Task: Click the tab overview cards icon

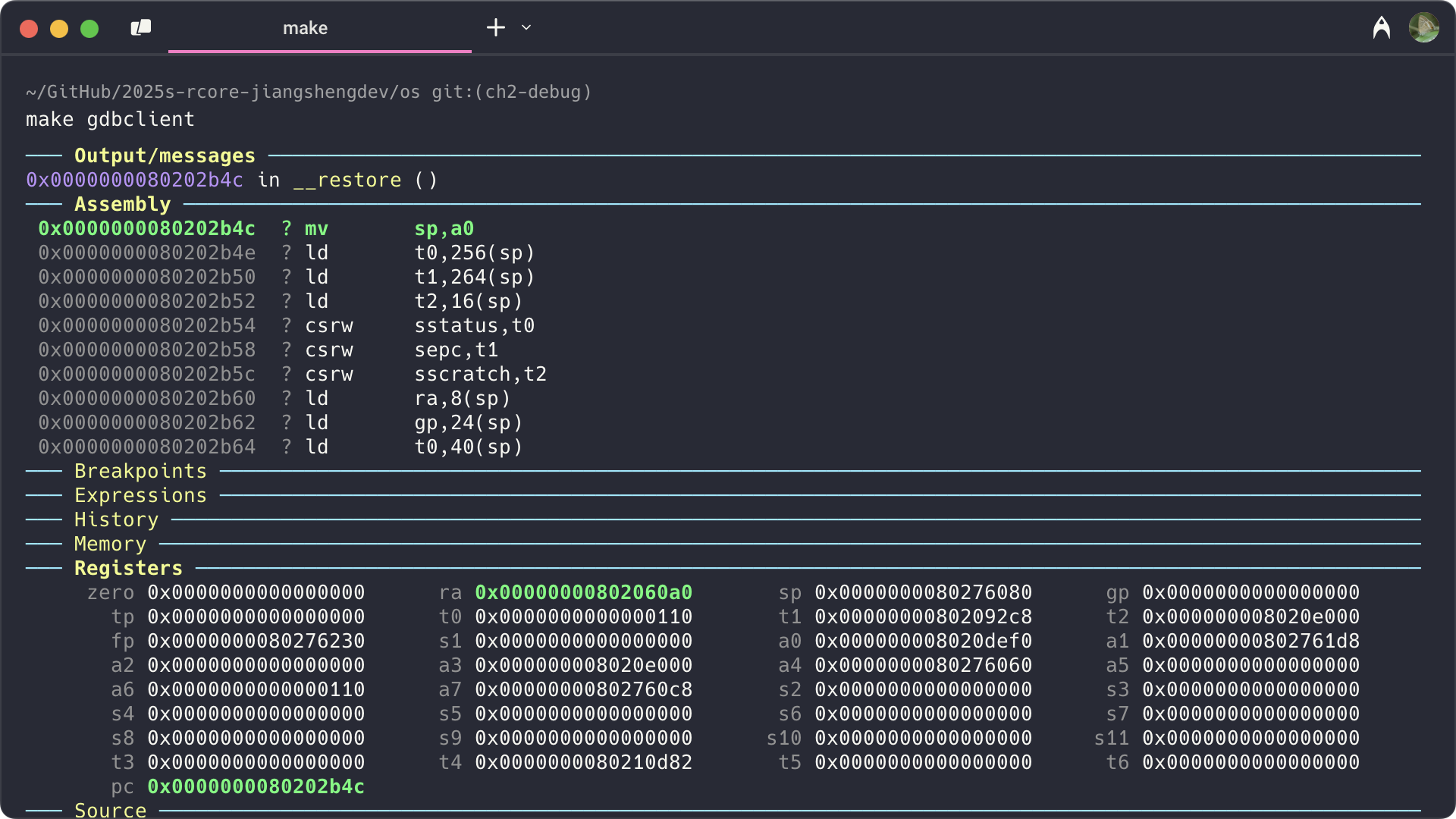Action: click(x=141, y=28)
